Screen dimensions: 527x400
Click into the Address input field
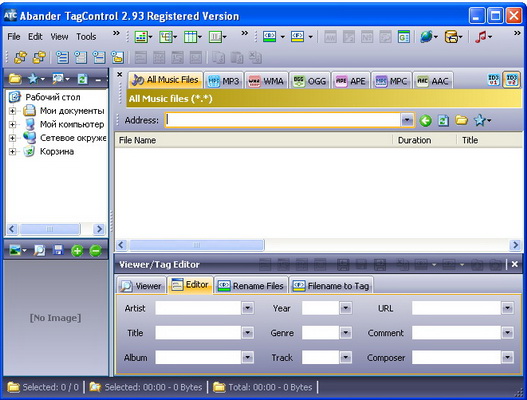click(283, 120)
